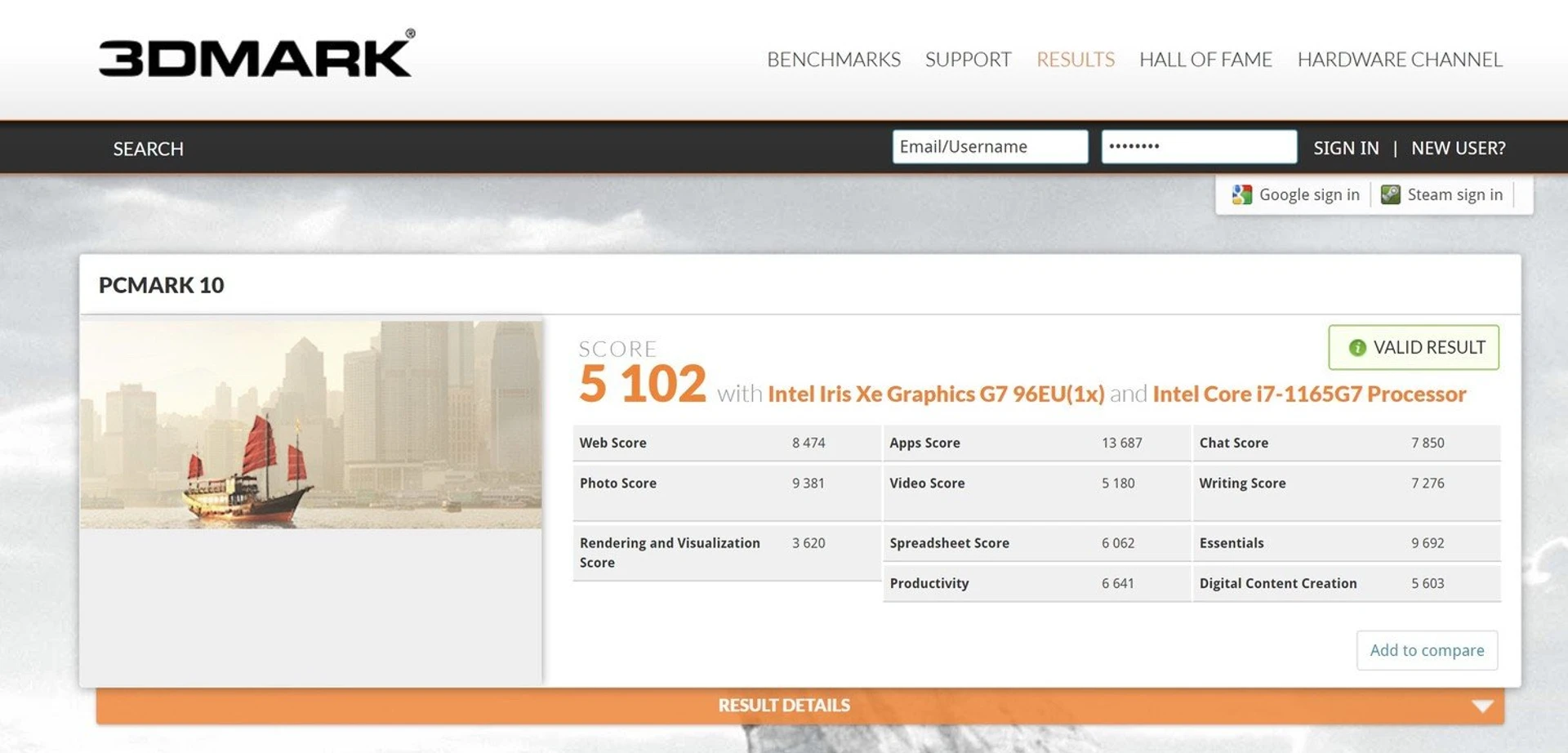Click Rendering and Visualization Score label
The image size is (1568, 753).
pos(670,553)
